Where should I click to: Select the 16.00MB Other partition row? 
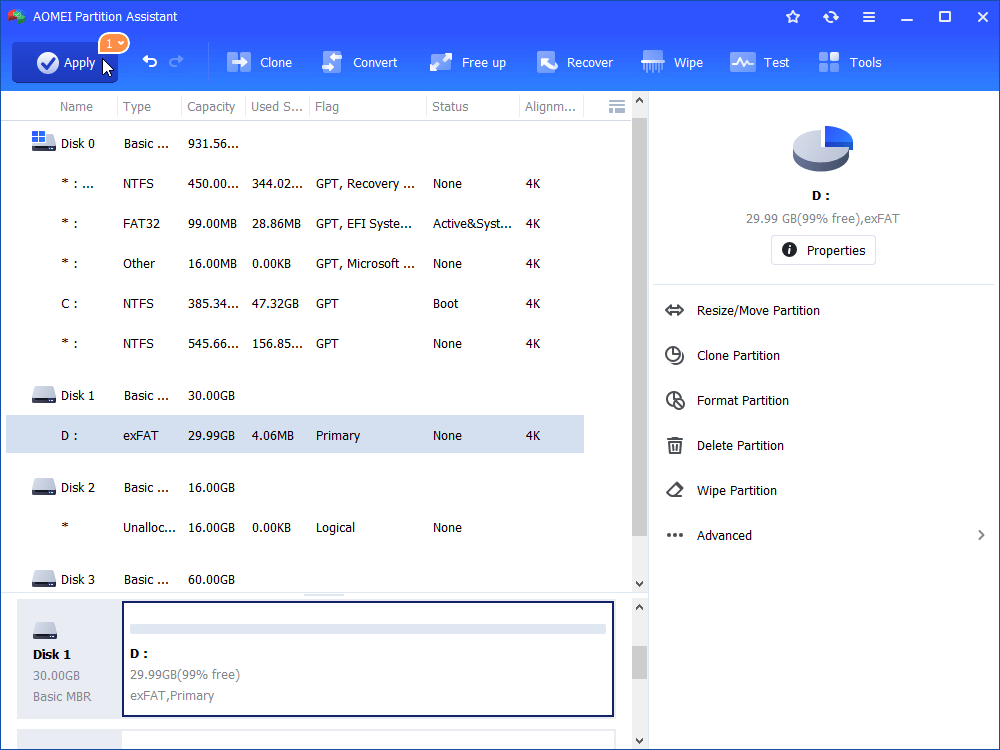(x=295, y=263)
